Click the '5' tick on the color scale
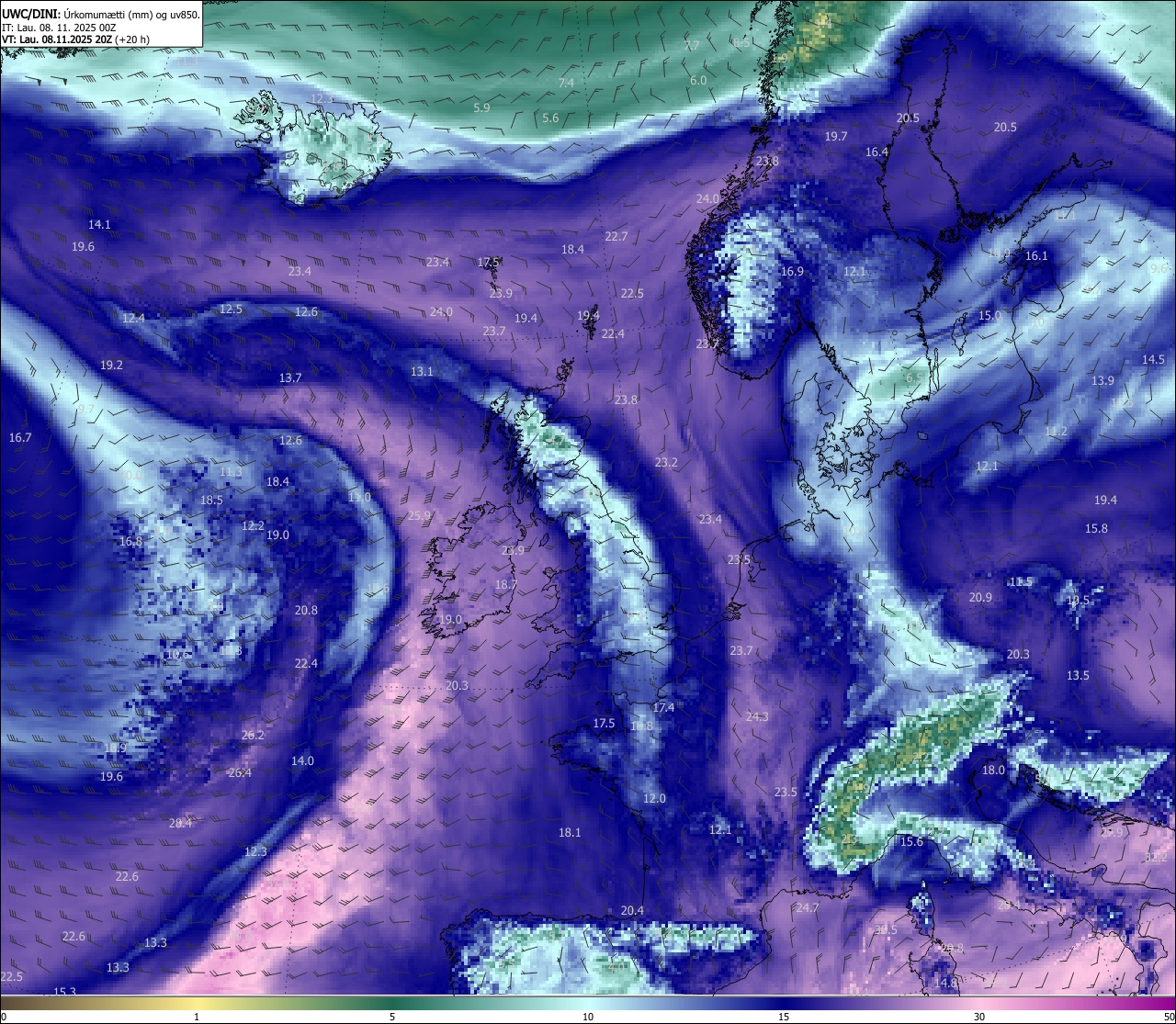This screenshot has height=1024, width=1176. [392, 1017]
